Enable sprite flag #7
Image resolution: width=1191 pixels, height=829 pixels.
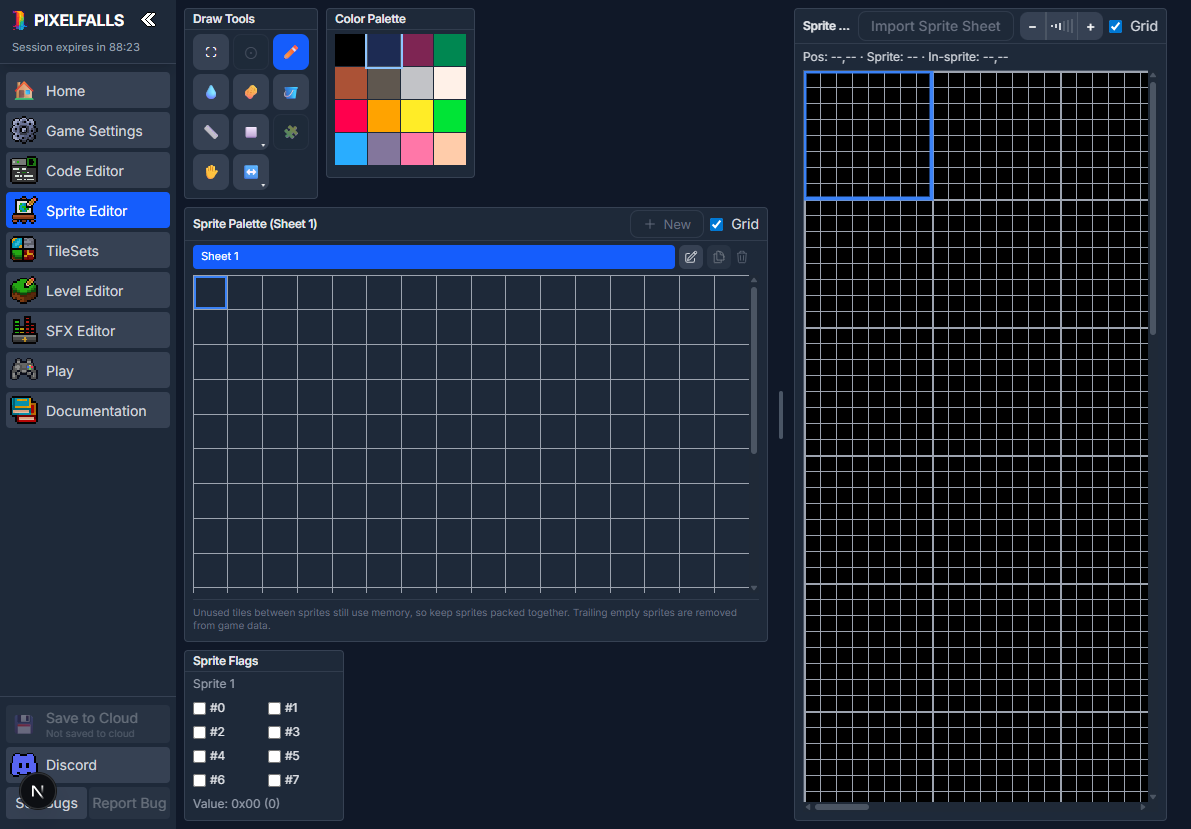(274, 780)
